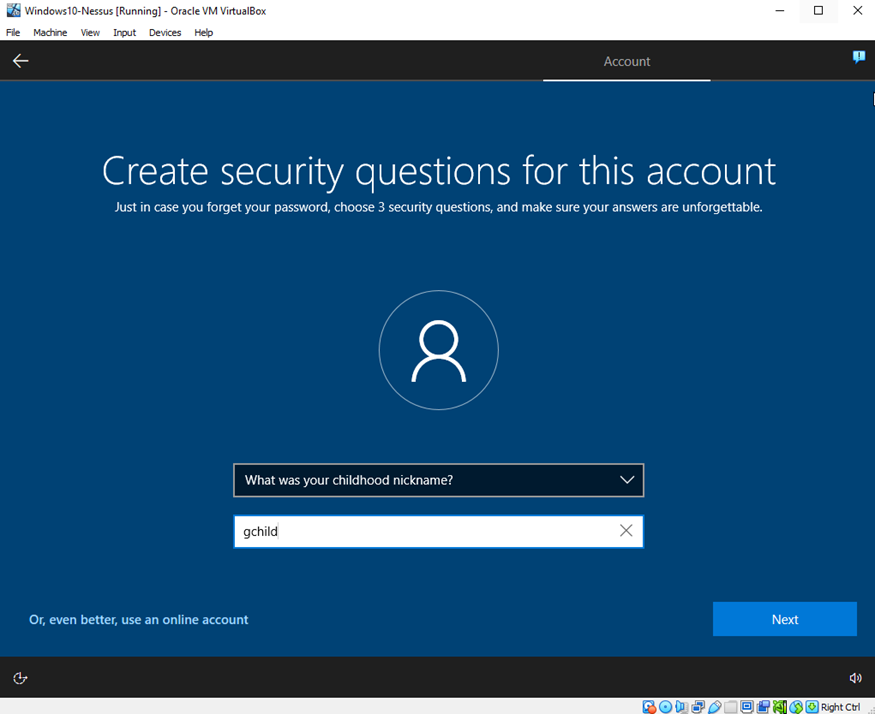This screenshot has height=714, width=875.
Task: Click the back arrow in setup header
Action: (x=20, y=61)
